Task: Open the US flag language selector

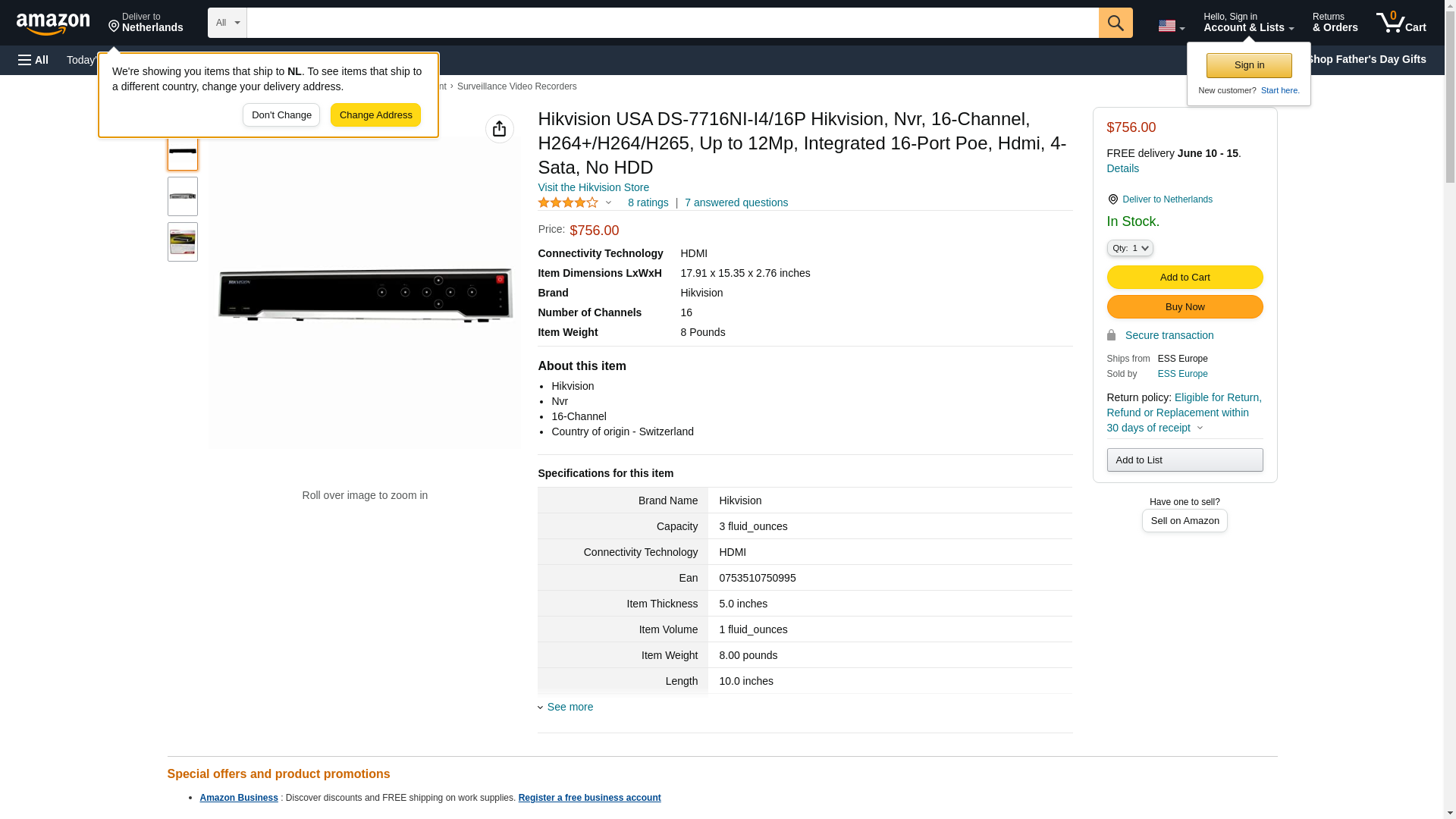Action: (1171, 26)
